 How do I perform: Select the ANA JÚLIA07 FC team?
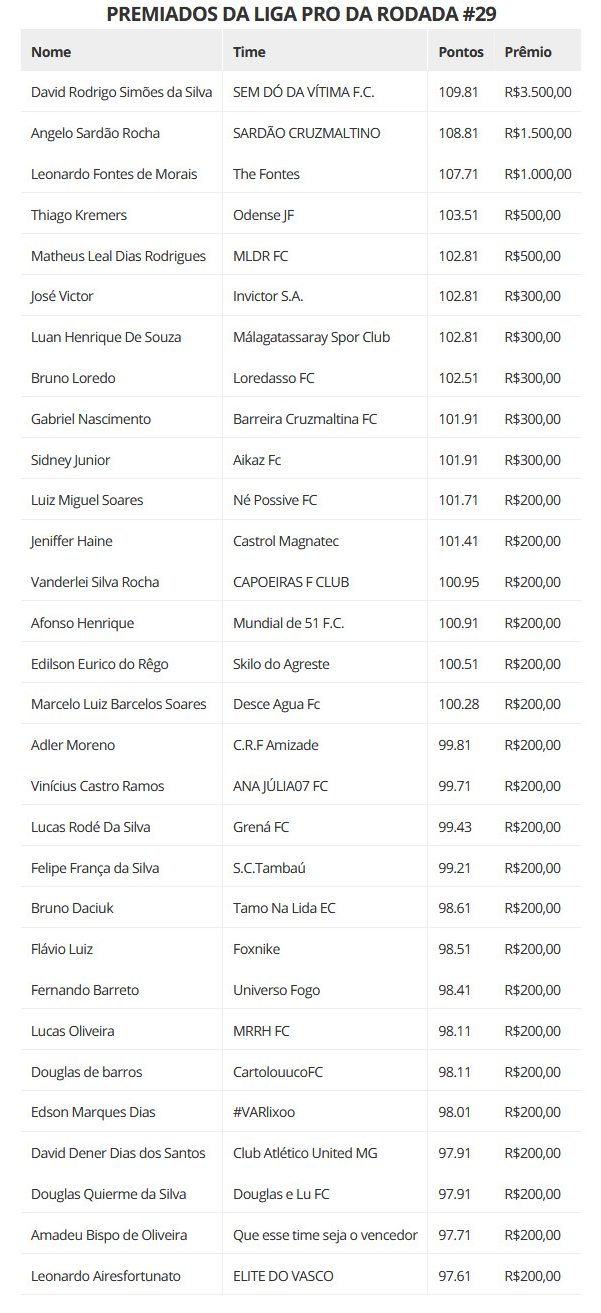[x=280, y=786]
